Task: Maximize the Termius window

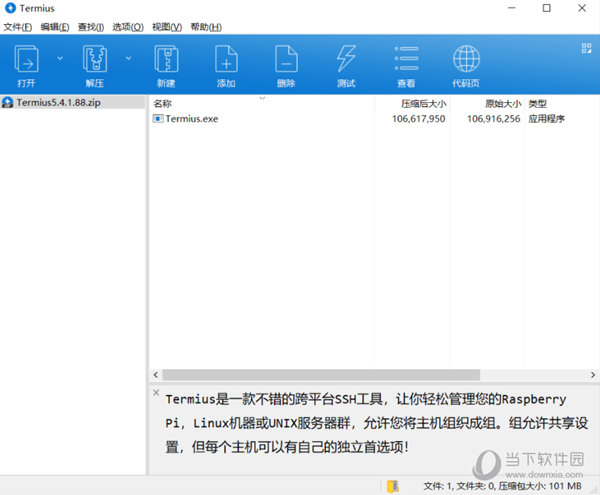Action: (x=547, y=8)
